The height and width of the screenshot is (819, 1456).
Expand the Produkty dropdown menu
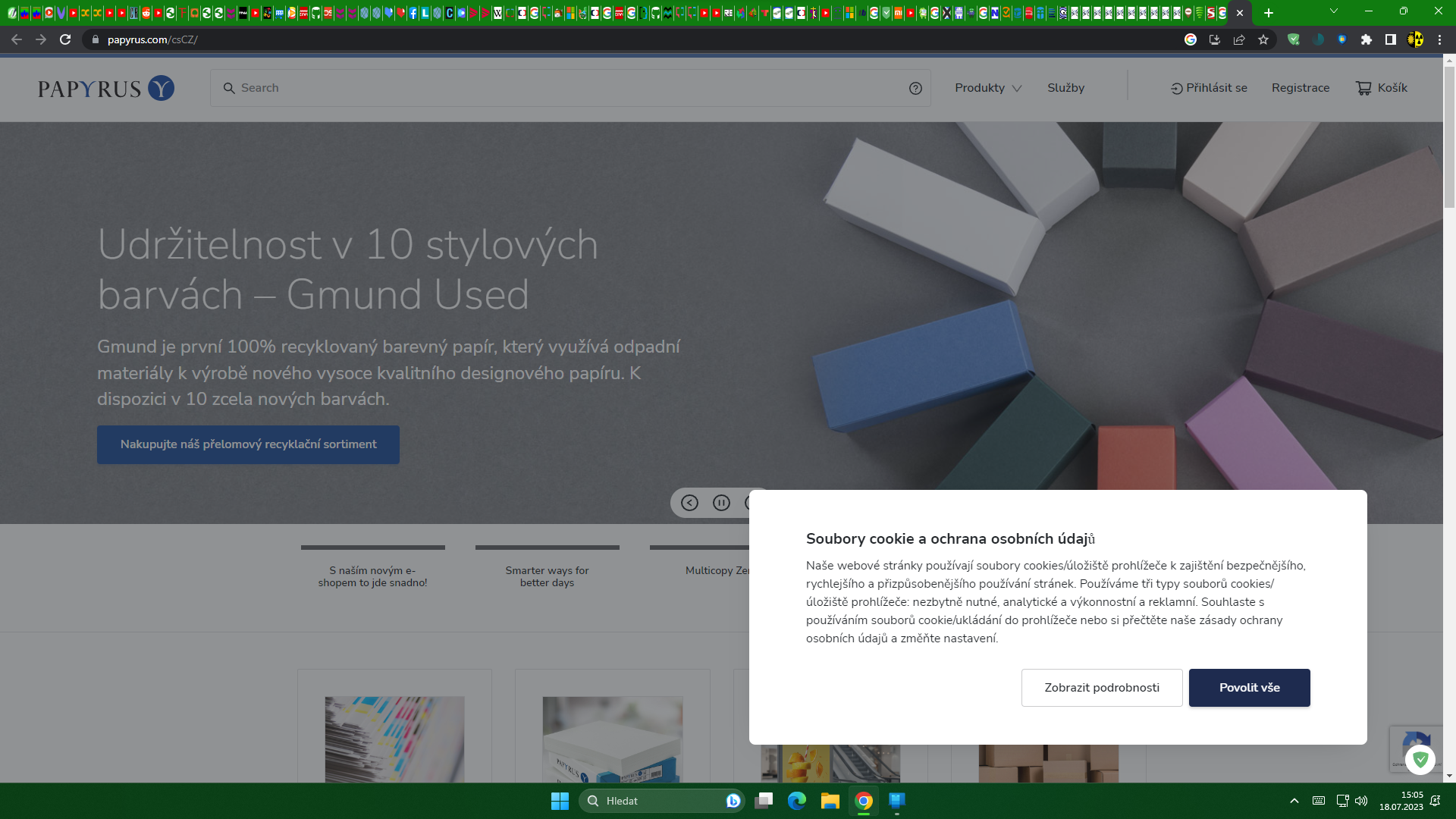click(x=987, y=87)
